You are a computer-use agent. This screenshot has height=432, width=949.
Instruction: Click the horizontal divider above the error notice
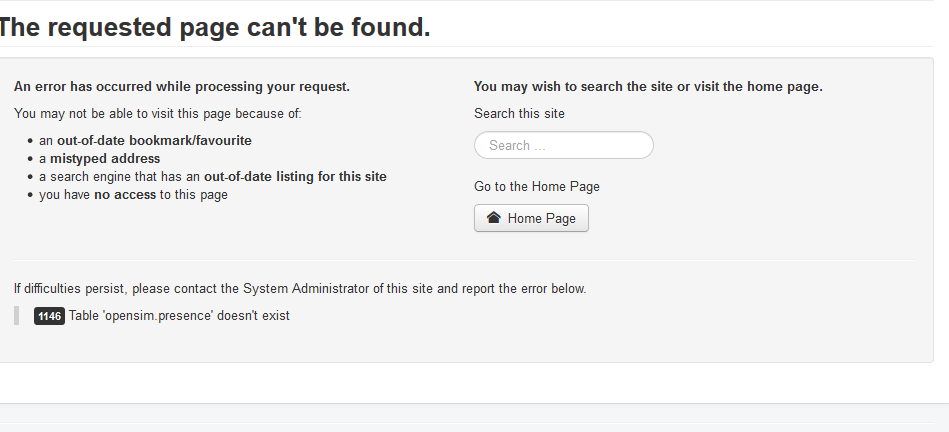pyautogui.click(x=464, y=260)
